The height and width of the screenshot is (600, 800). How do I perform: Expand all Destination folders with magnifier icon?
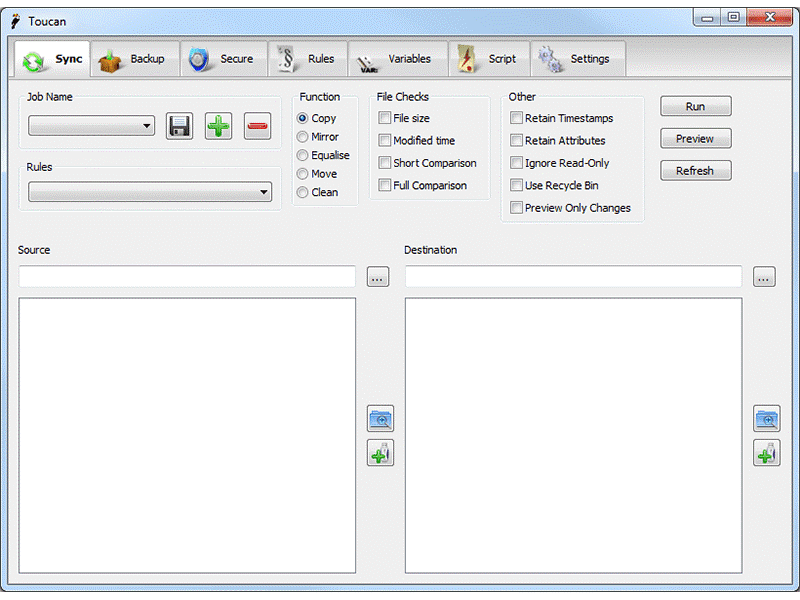(x=766, y=419)
